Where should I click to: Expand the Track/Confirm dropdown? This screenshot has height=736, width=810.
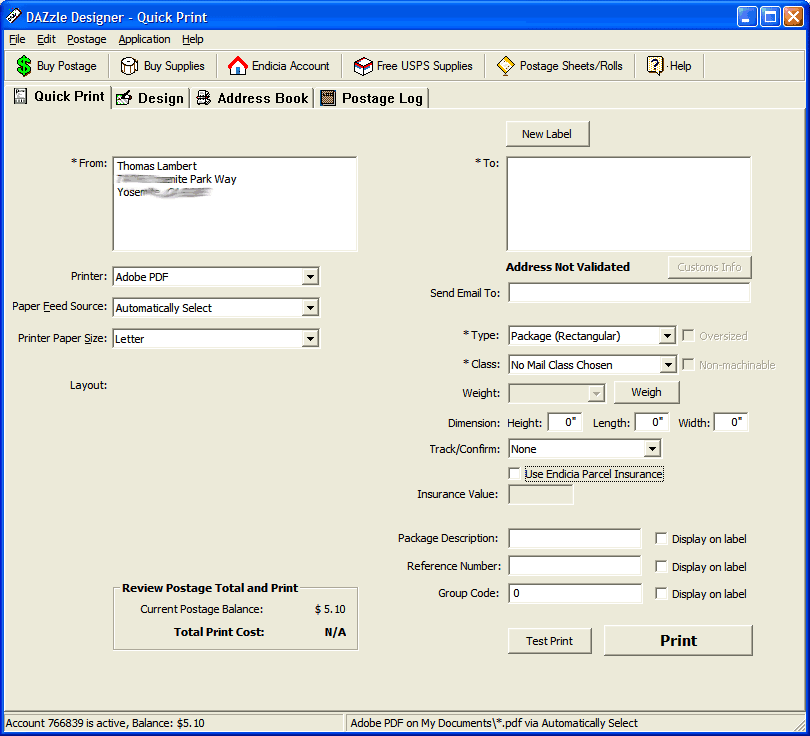point(652,449)
